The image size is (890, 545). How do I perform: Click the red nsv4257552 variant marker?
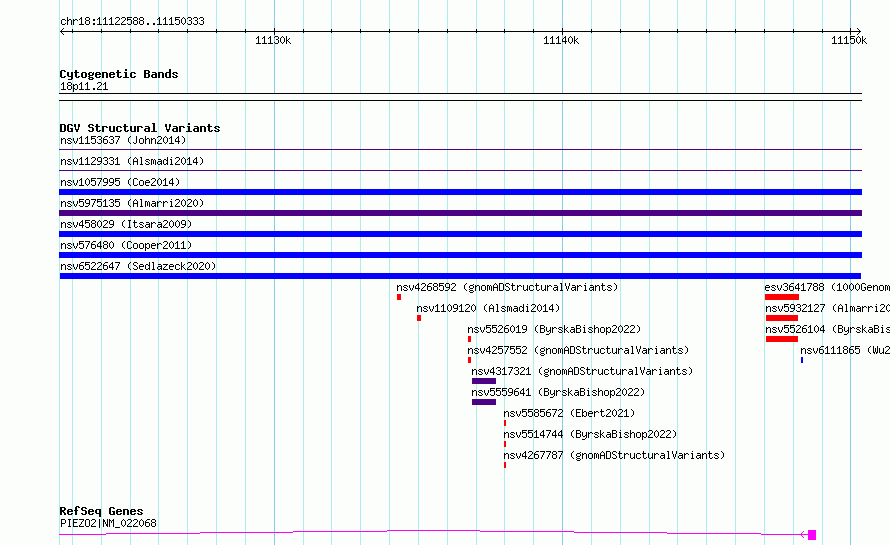(x=469, y=360)
